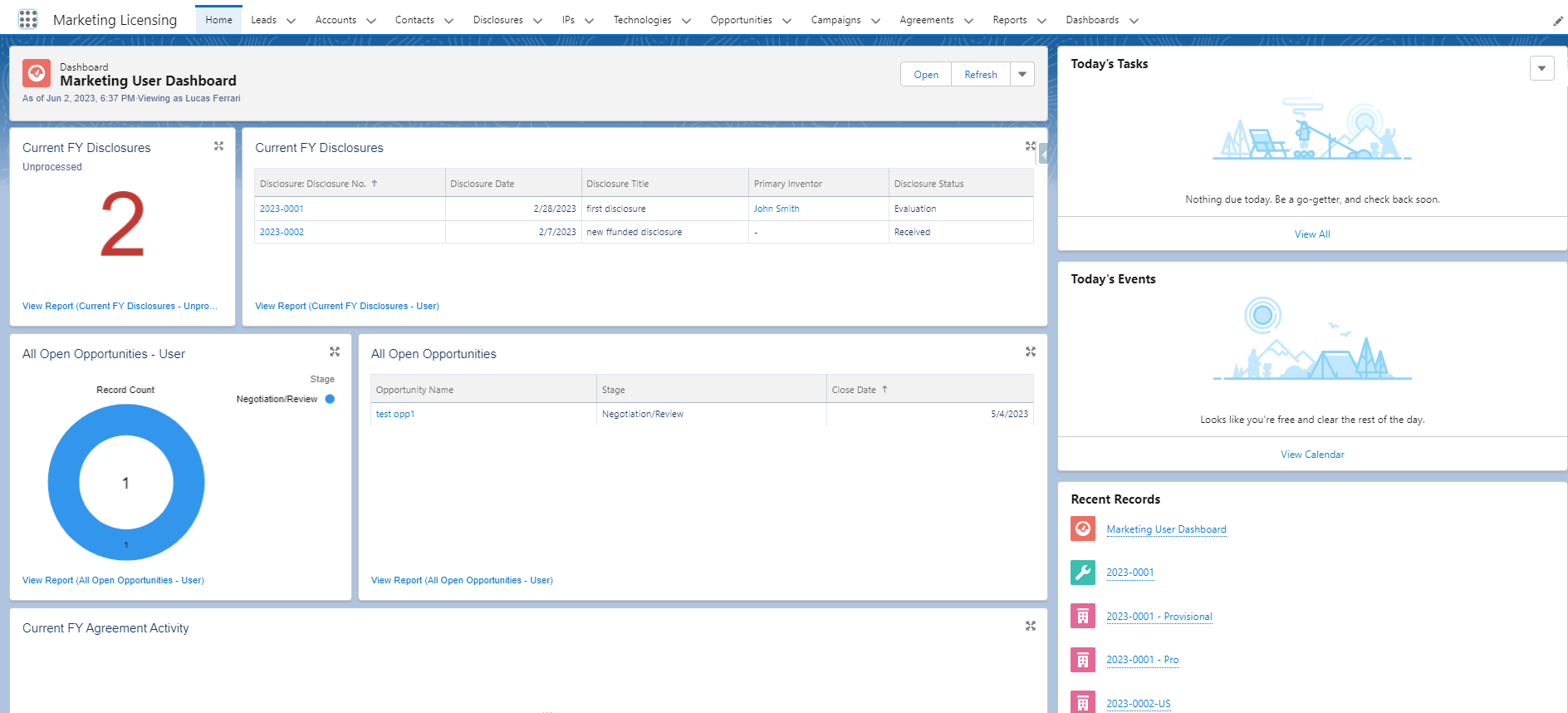The height and width of the screenshot is (713, 1568).
Task: Open disclosure 2023-0002 in the table
Action: point(282,232)
